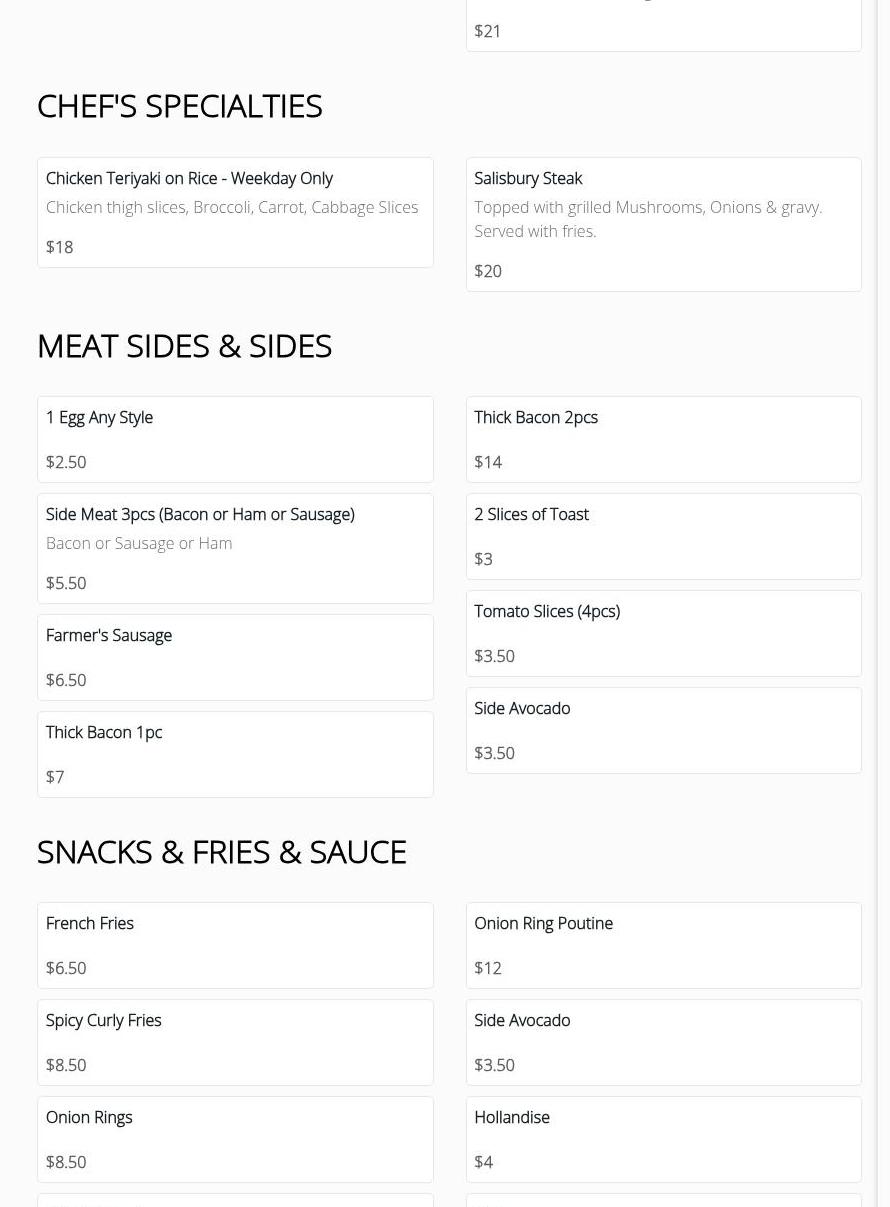The image size is (890, 1207).
Task: Choose Tomato Slices (4pcs)
Action: coord(663,633)
